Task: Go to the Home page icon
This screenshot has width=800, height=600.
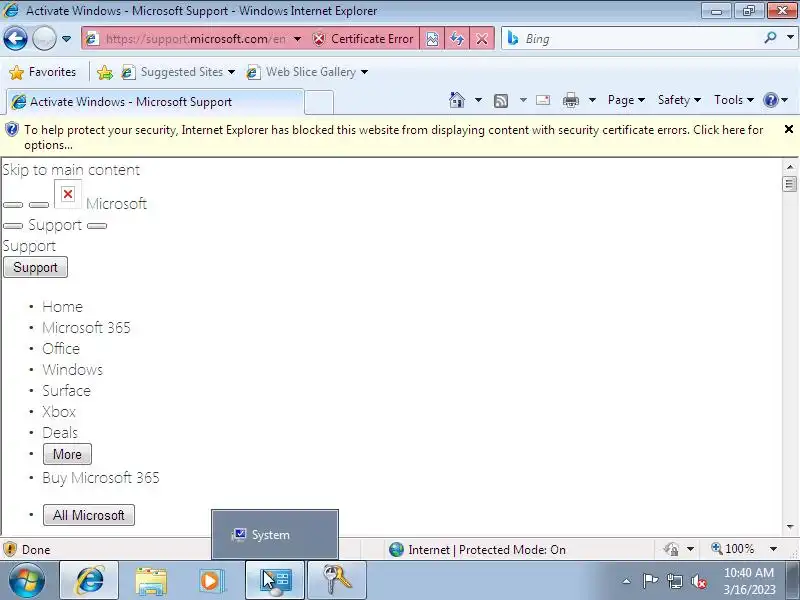Action: pyautogui.click(x=457, y=100)
